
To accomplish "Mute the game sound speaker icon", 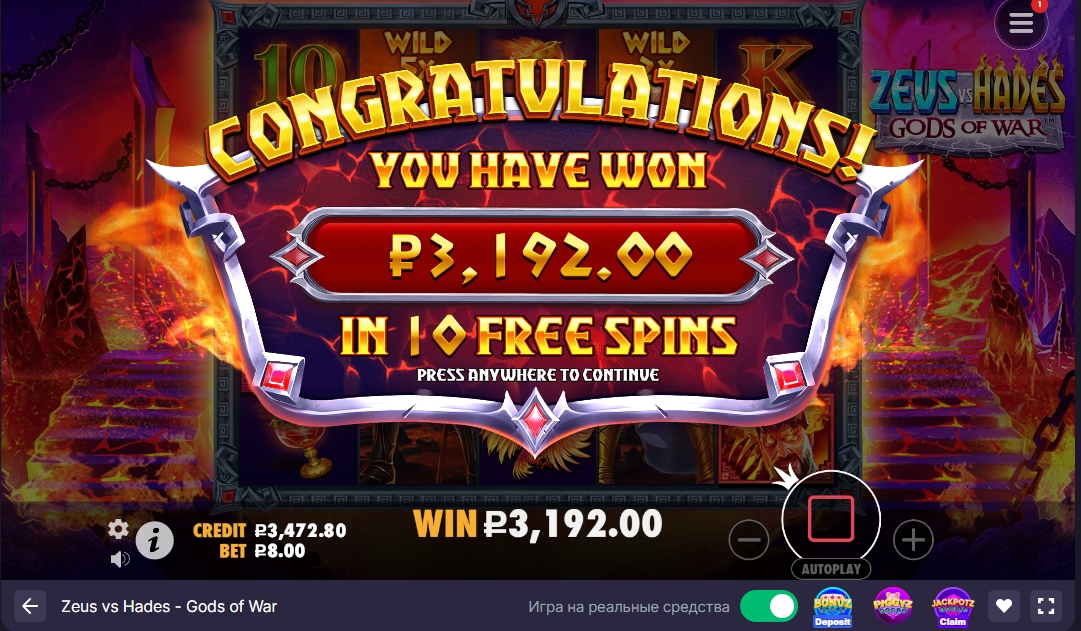I will 120,559.
